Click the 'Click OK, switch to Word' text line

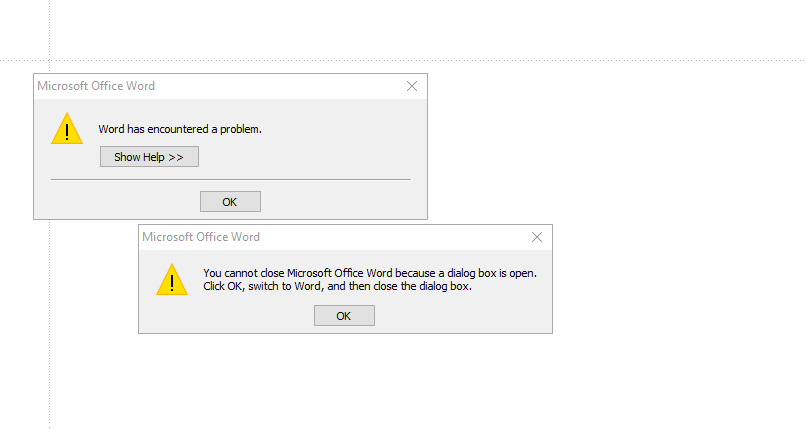tap(336, 286)
